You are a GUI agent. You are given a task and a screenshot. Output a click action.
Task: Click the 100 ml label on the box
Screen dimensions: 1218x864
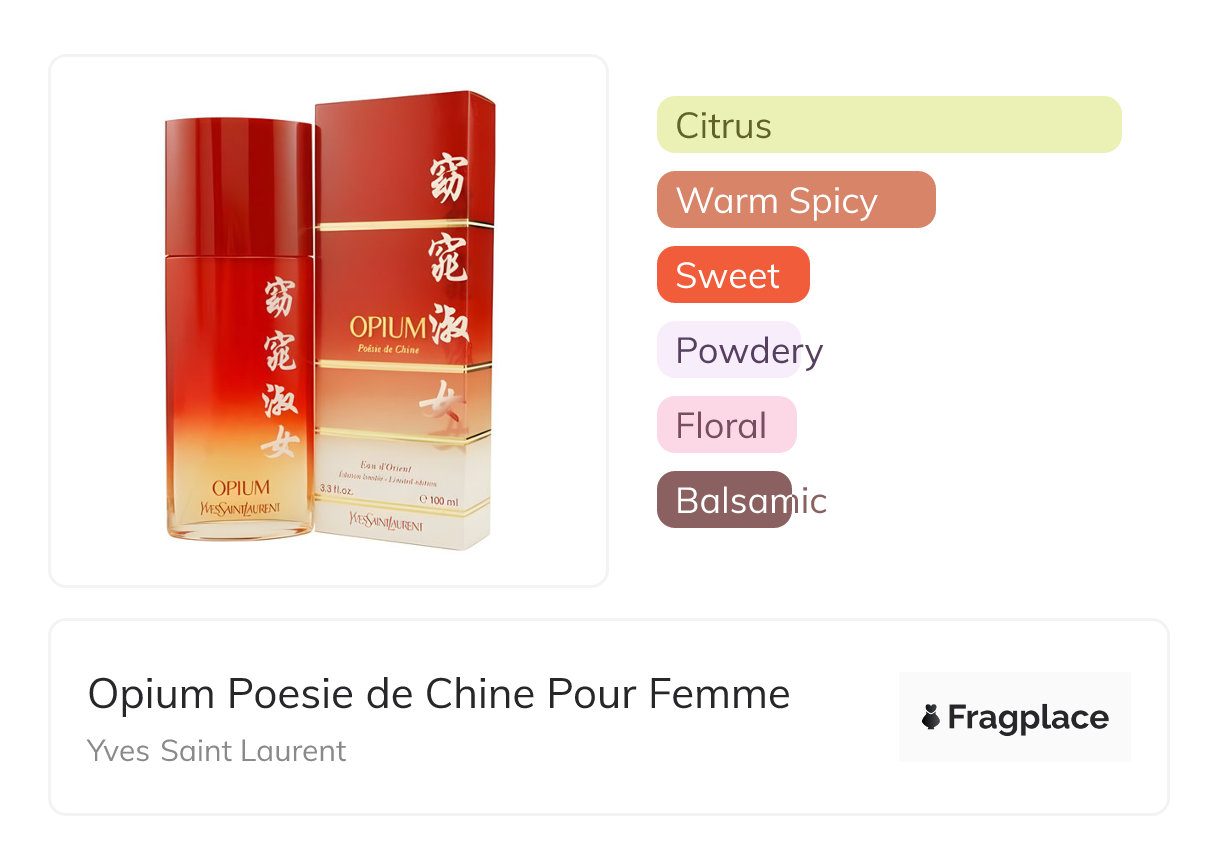coord(439,500)
